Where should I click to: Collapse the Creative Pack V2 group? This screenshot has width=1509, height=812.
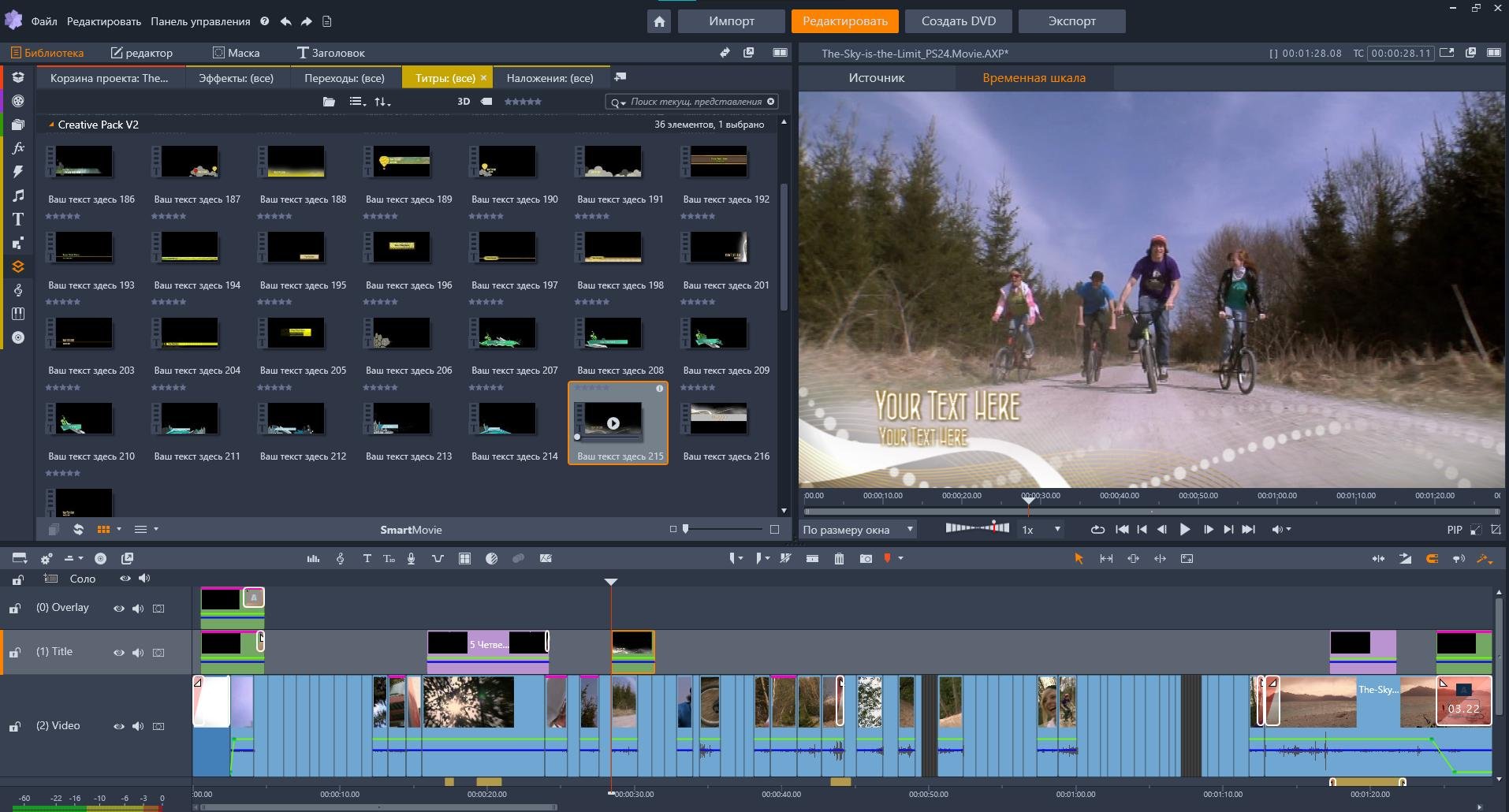click(x=51, y=125)
